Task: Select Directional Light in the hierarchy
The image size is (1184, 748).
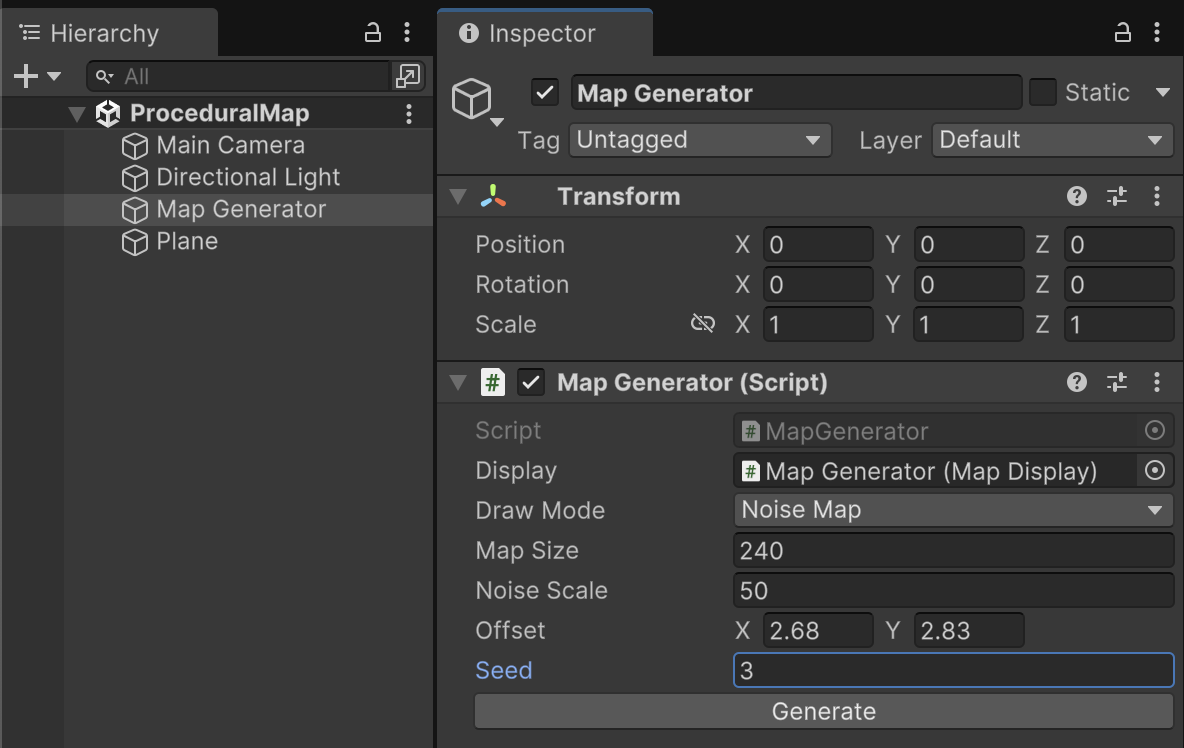Action: pyautogui.click(x=248, y=177)
